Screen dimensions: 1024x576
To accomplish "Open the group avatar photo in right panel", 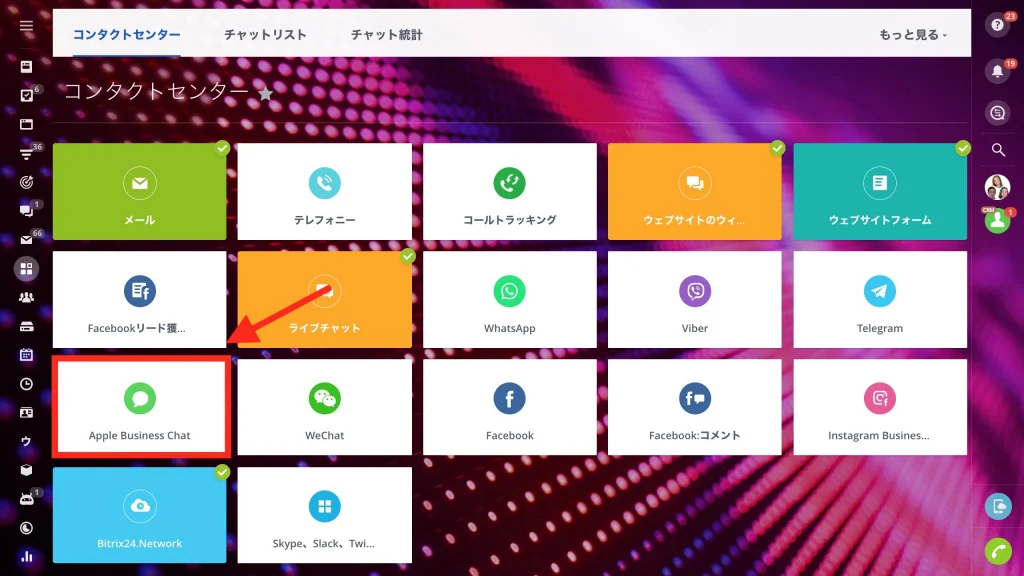I will (x=997, y=187).
